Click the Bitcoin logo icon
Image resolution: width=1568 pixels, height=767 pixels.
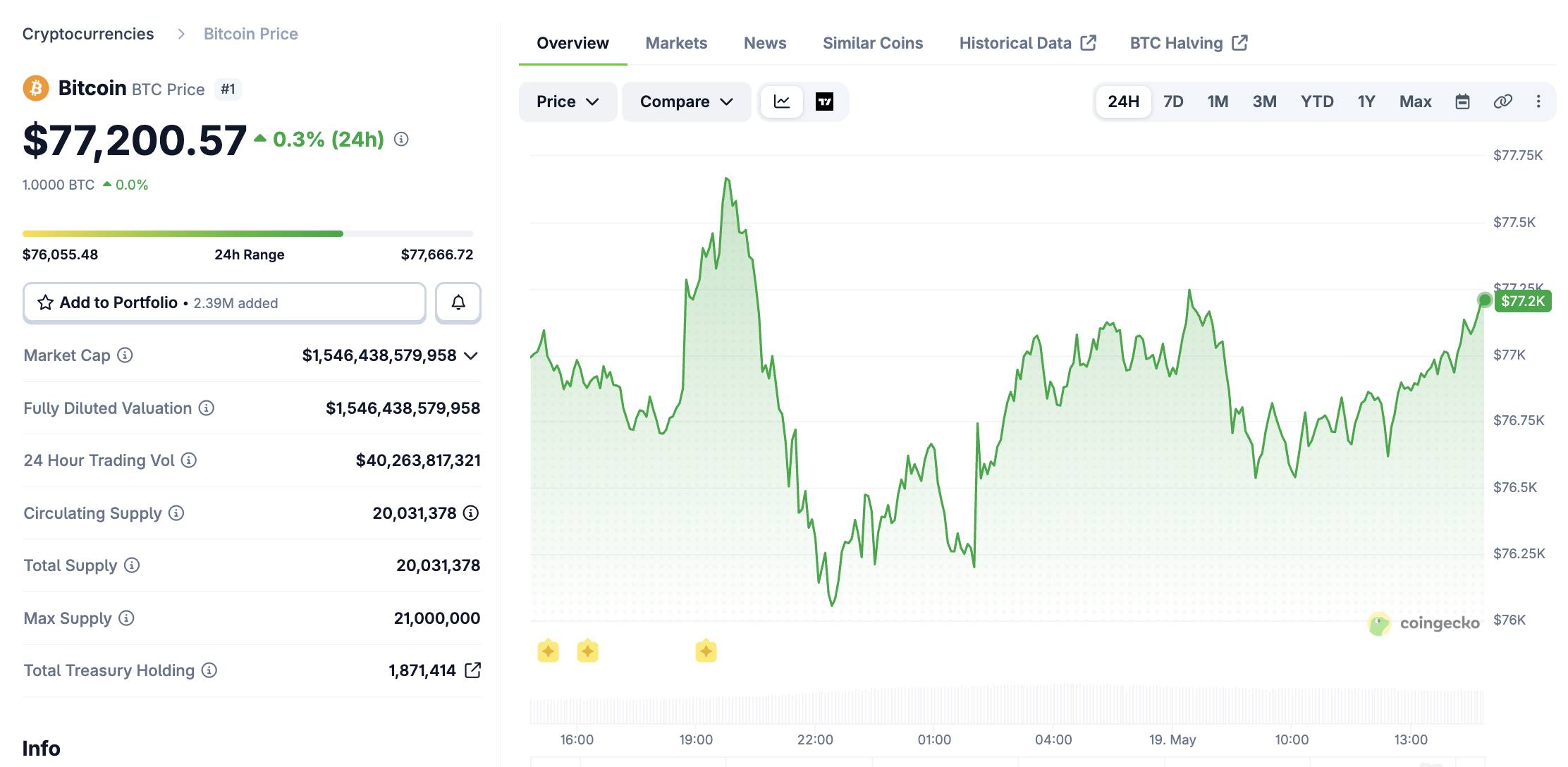[36, 89]
